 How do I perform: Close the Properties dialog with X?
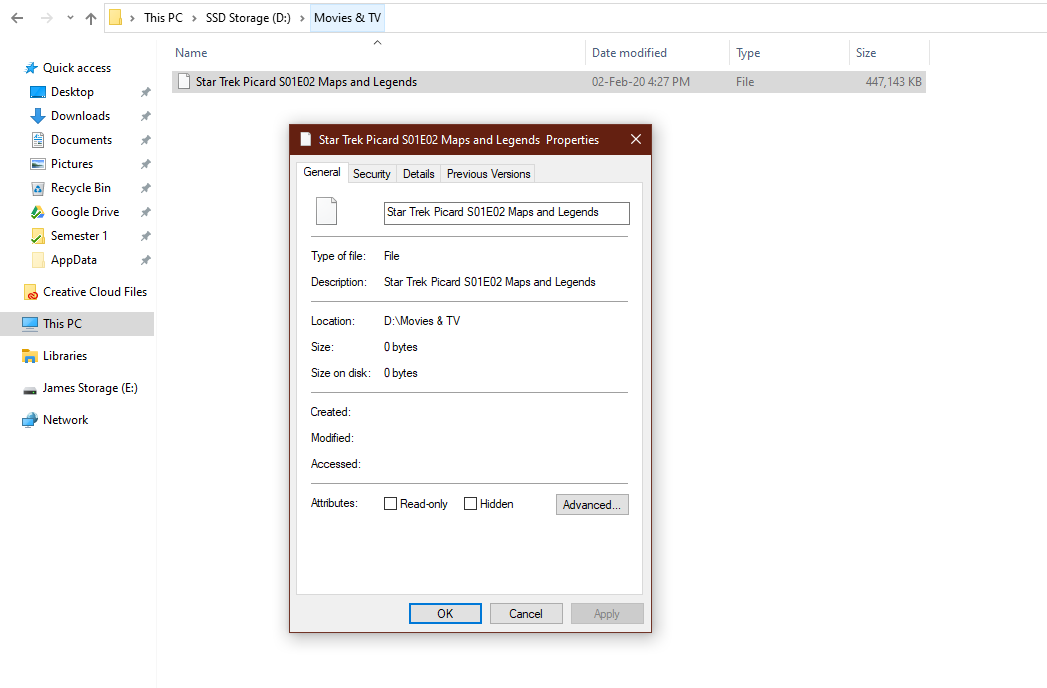point(636,139)
